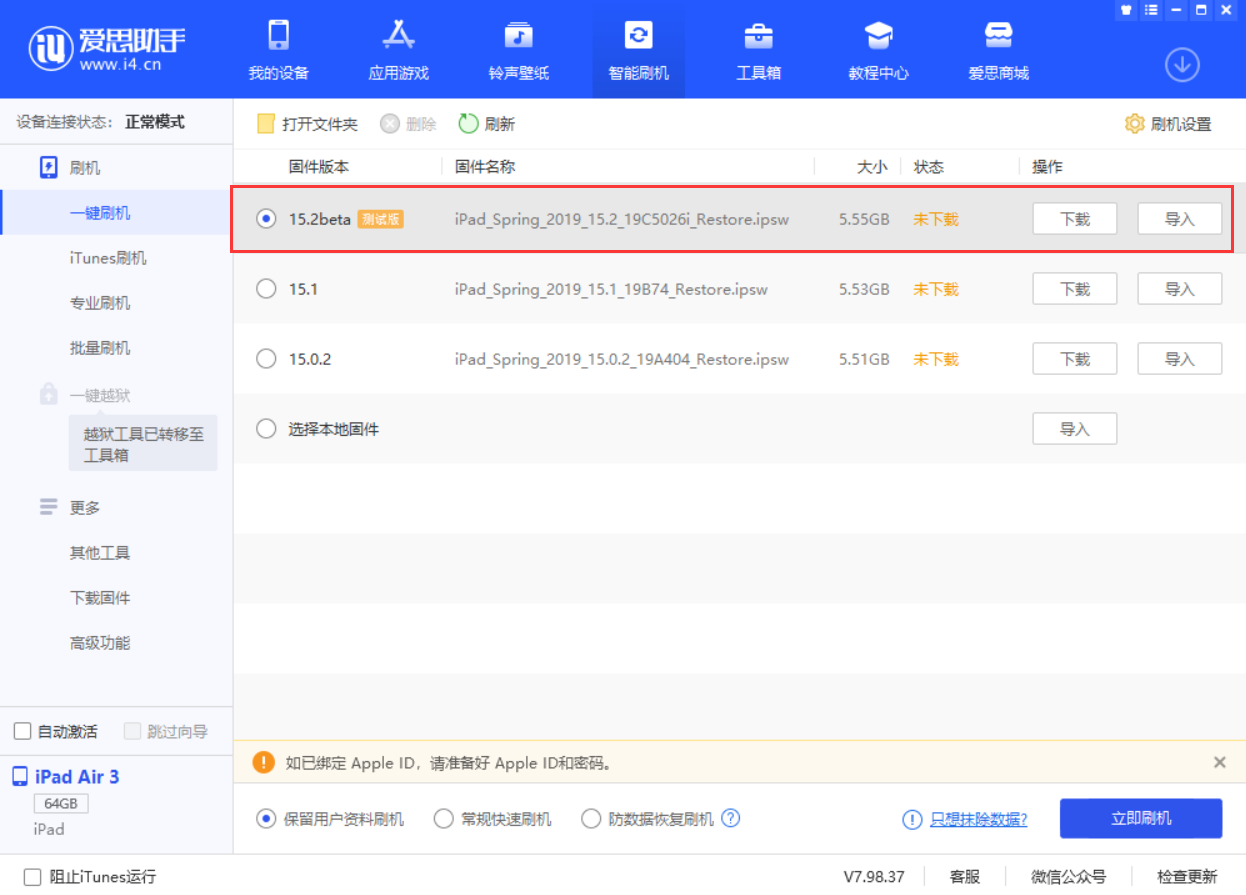Click the info icon beside 只想抹除数据
Viewport: 1246px width, 895px height.
[x=912, y=819]
